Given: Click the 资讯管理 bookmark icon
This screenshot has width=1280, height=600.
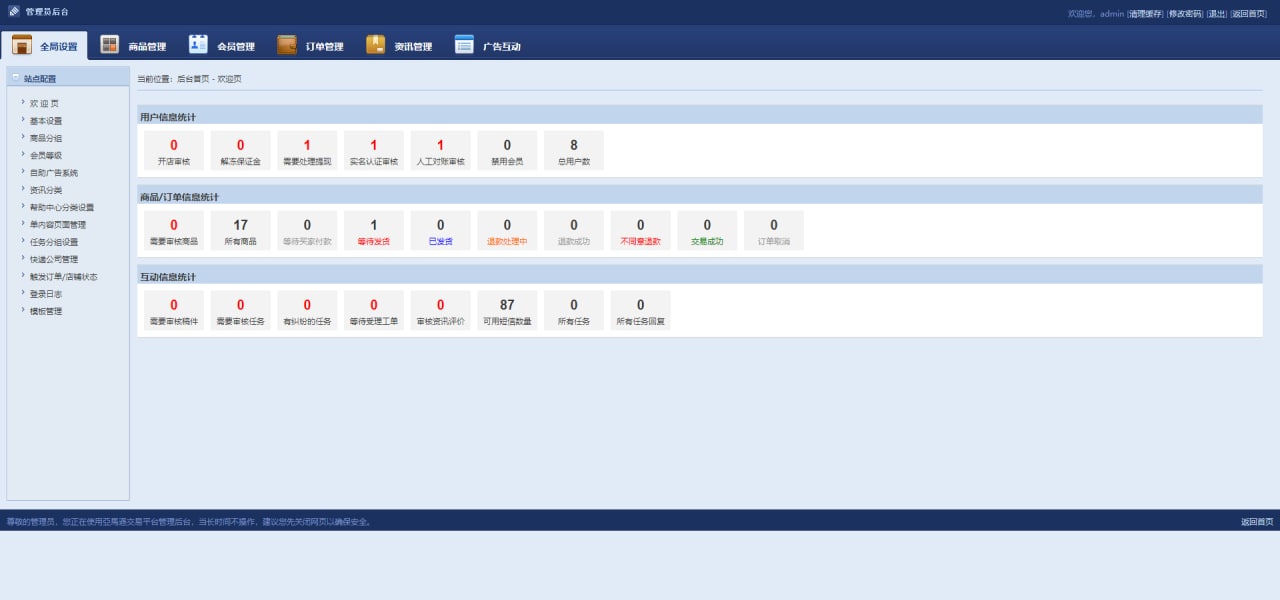Looking at the screenshot, I should point(375,45).
